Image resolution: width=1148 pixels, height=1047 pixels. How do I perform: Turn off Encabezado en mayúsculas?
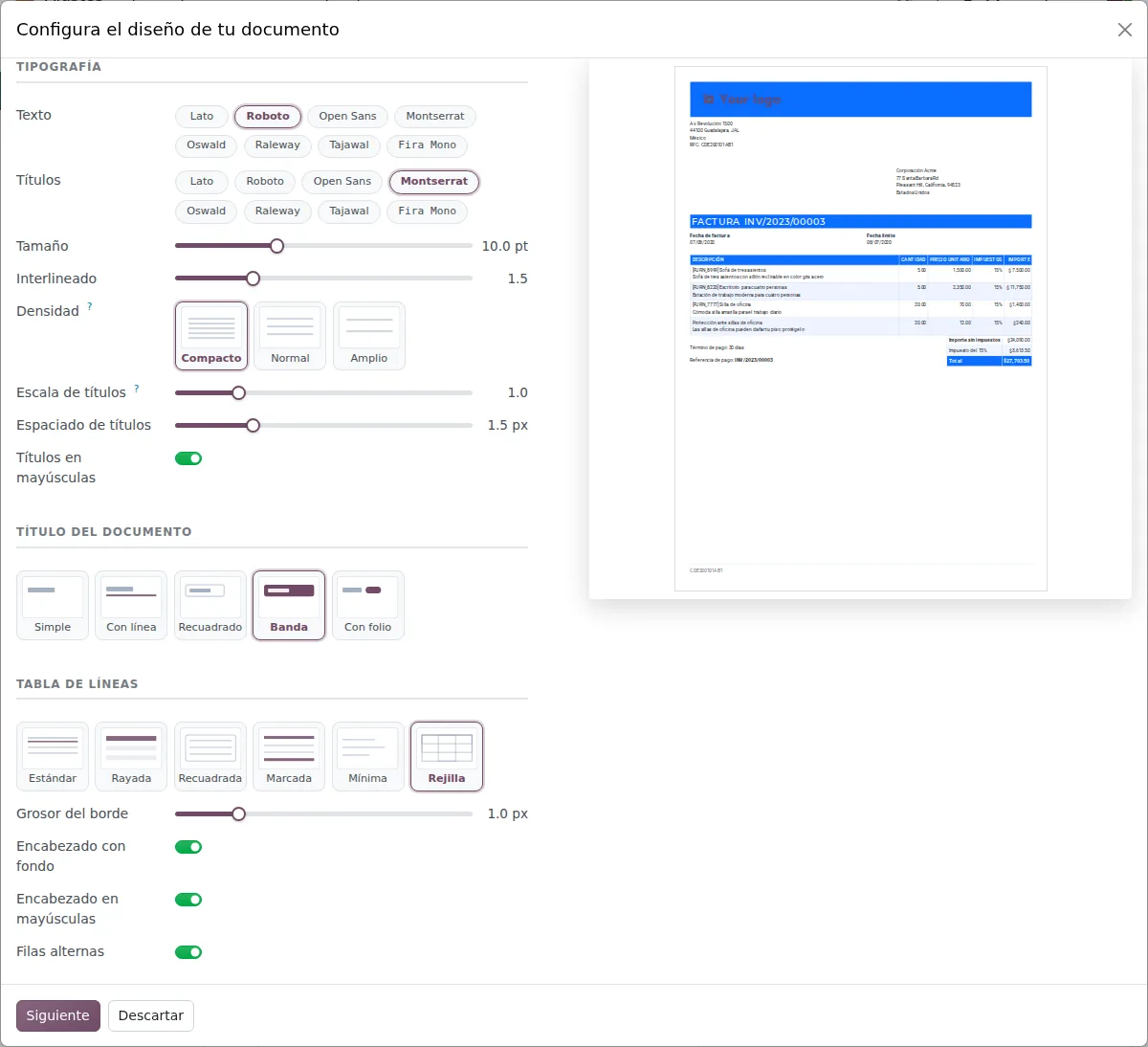click(188, 900)
